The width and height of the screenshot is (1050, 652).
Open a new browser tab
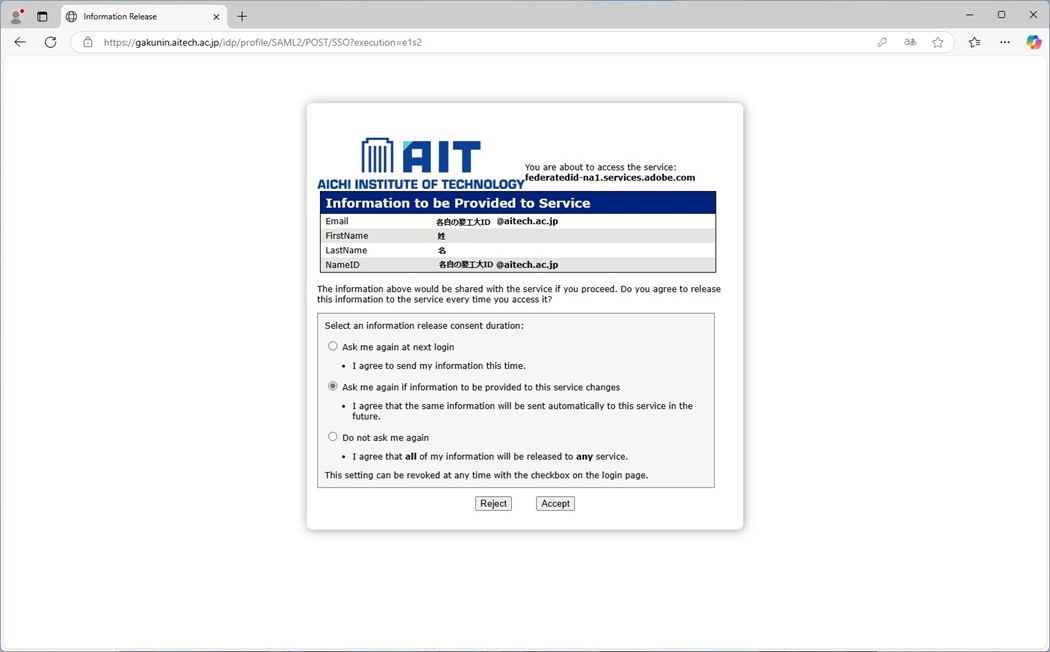[242, 16]
